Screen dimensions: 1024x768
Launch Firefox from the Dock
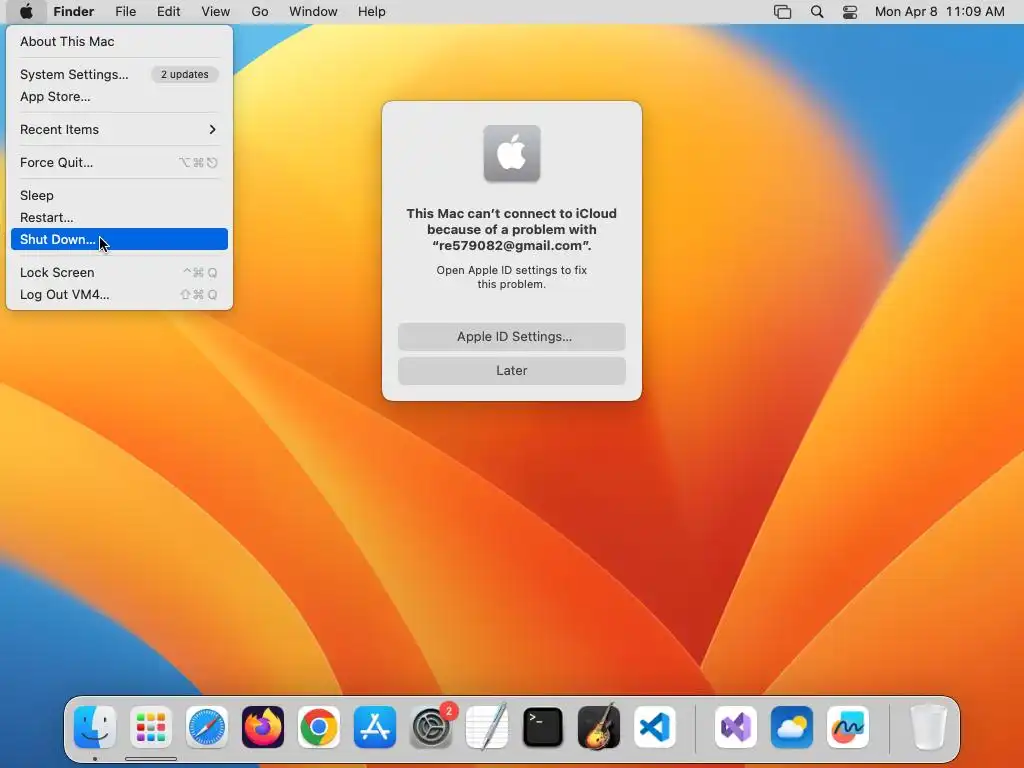click(x=263, y=727)
